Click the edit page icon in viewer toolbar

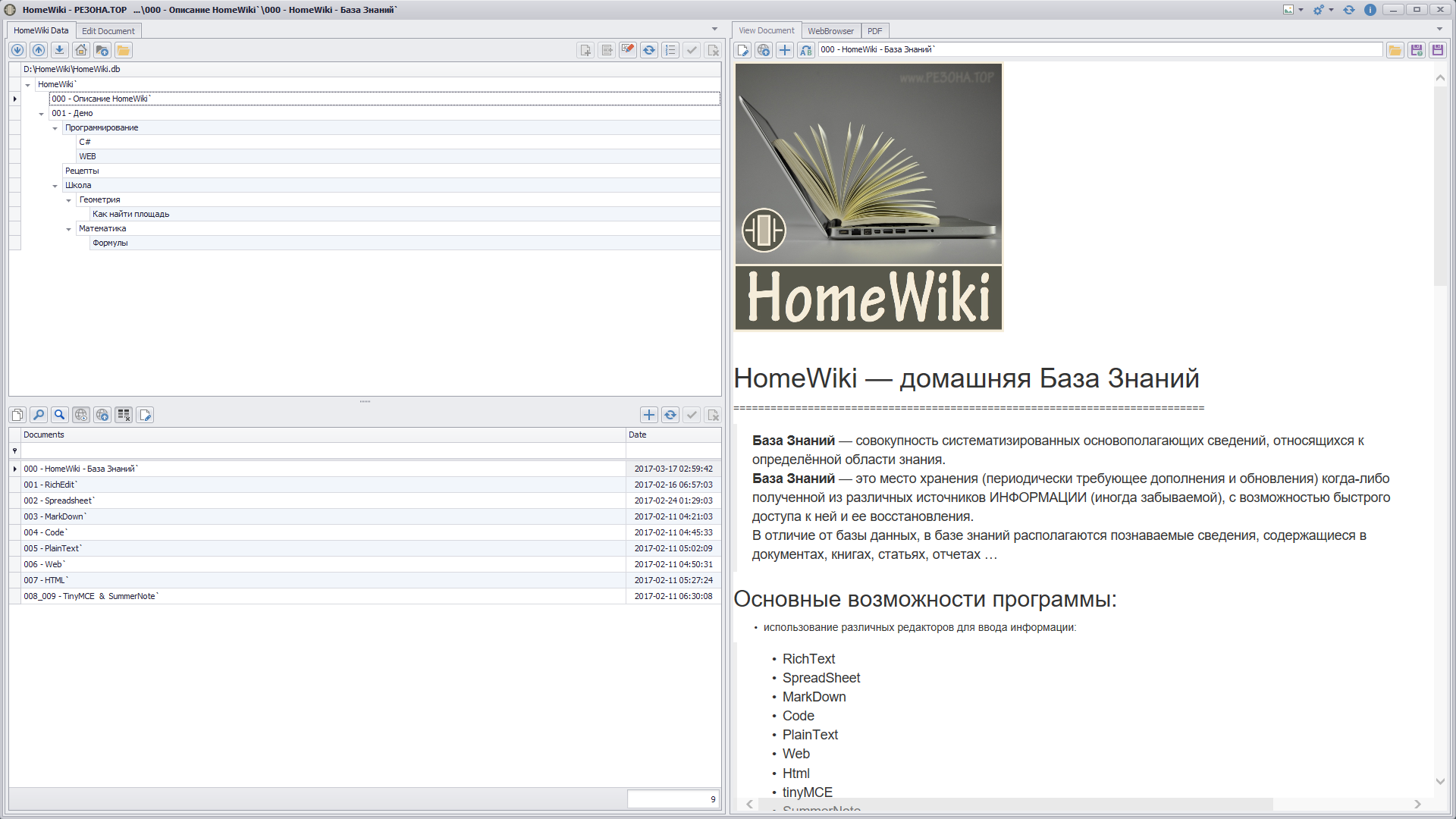742,50
